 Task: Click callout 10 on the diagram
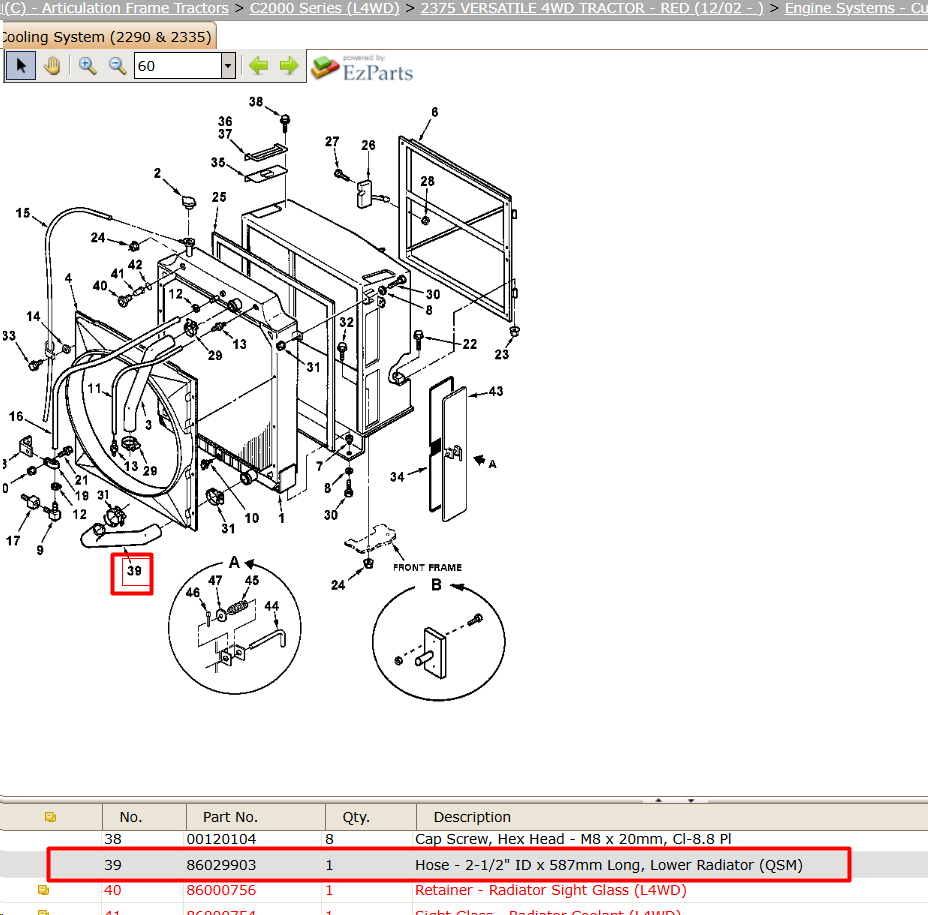[252, 518]
